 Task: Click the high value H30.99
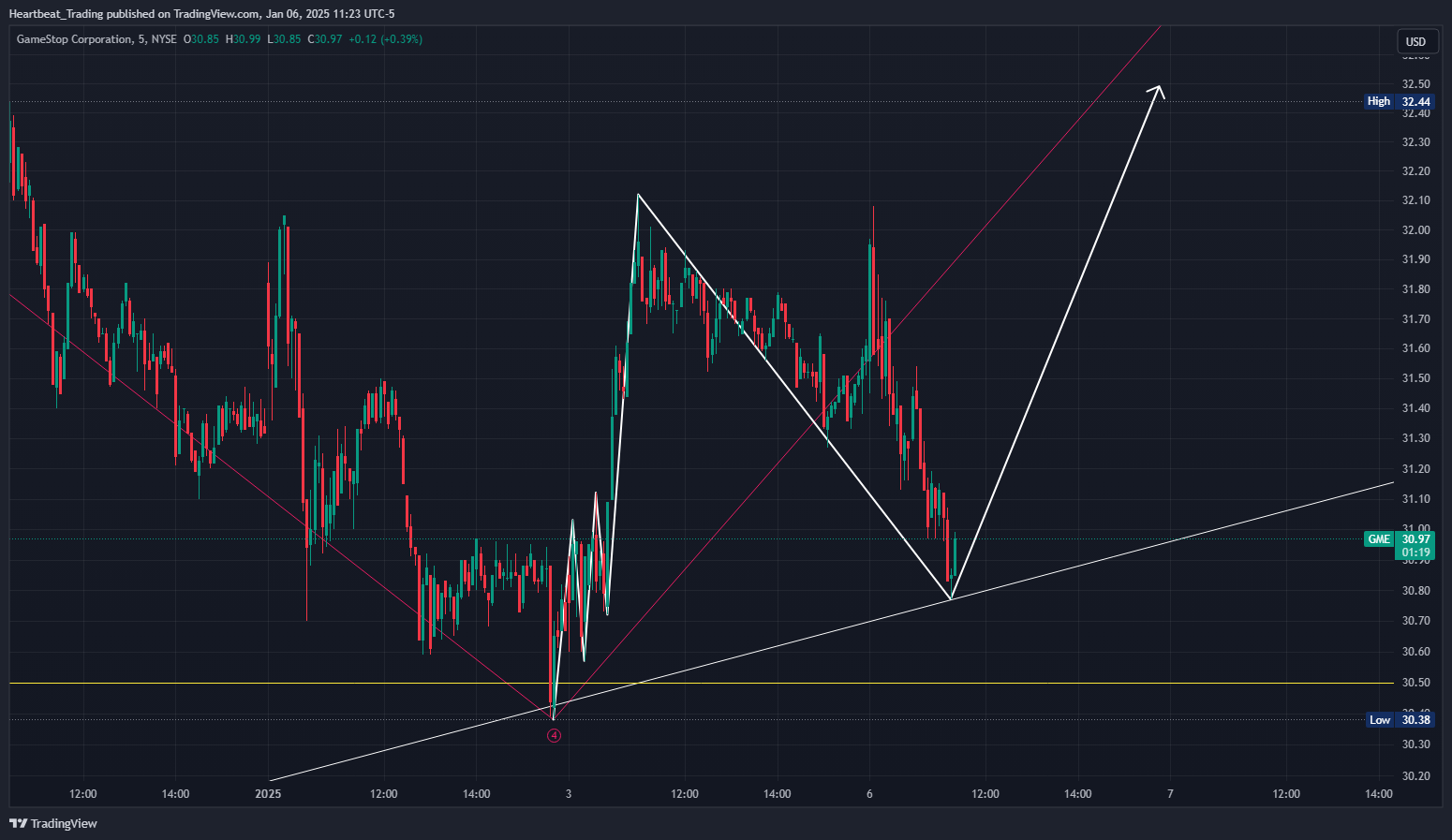[243, 39]
